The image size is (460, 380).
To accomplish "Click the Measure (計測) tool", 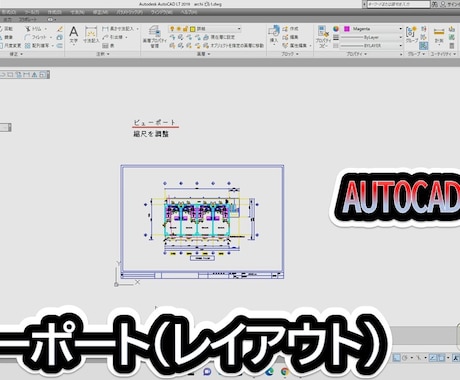I will [439, 35].
